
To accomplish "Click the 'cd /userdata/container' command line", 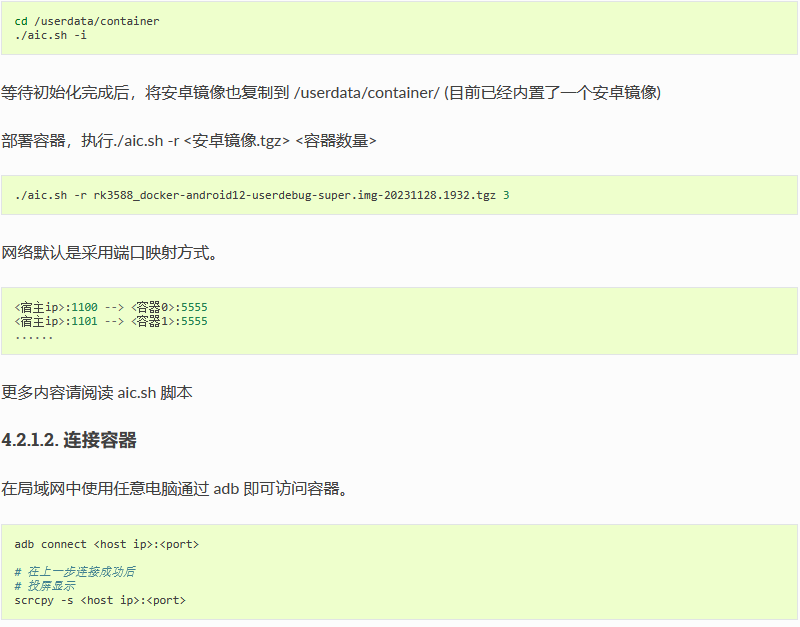I will [87, 21].
